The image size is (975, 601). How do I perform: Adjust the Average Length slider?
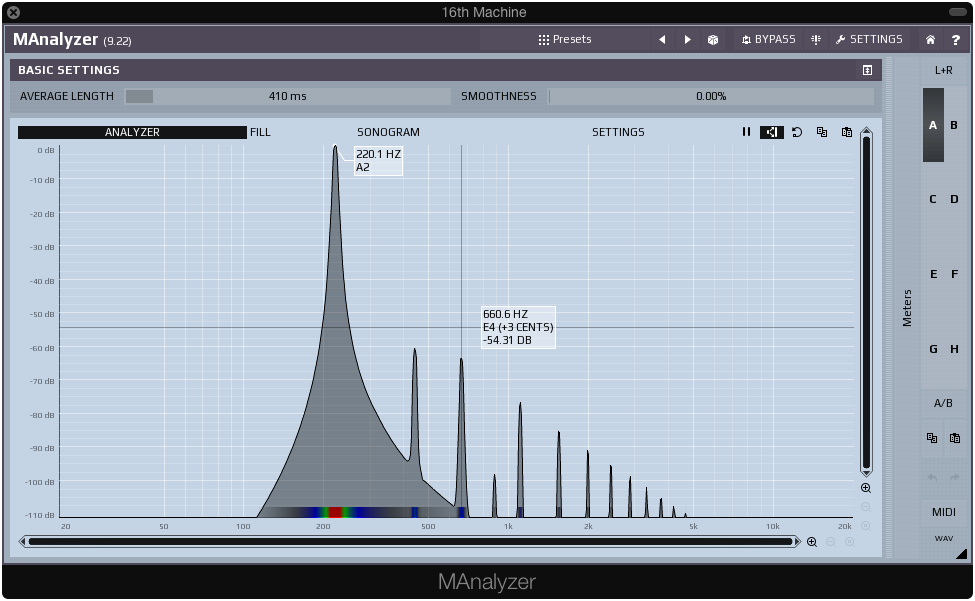pos(288,96)
